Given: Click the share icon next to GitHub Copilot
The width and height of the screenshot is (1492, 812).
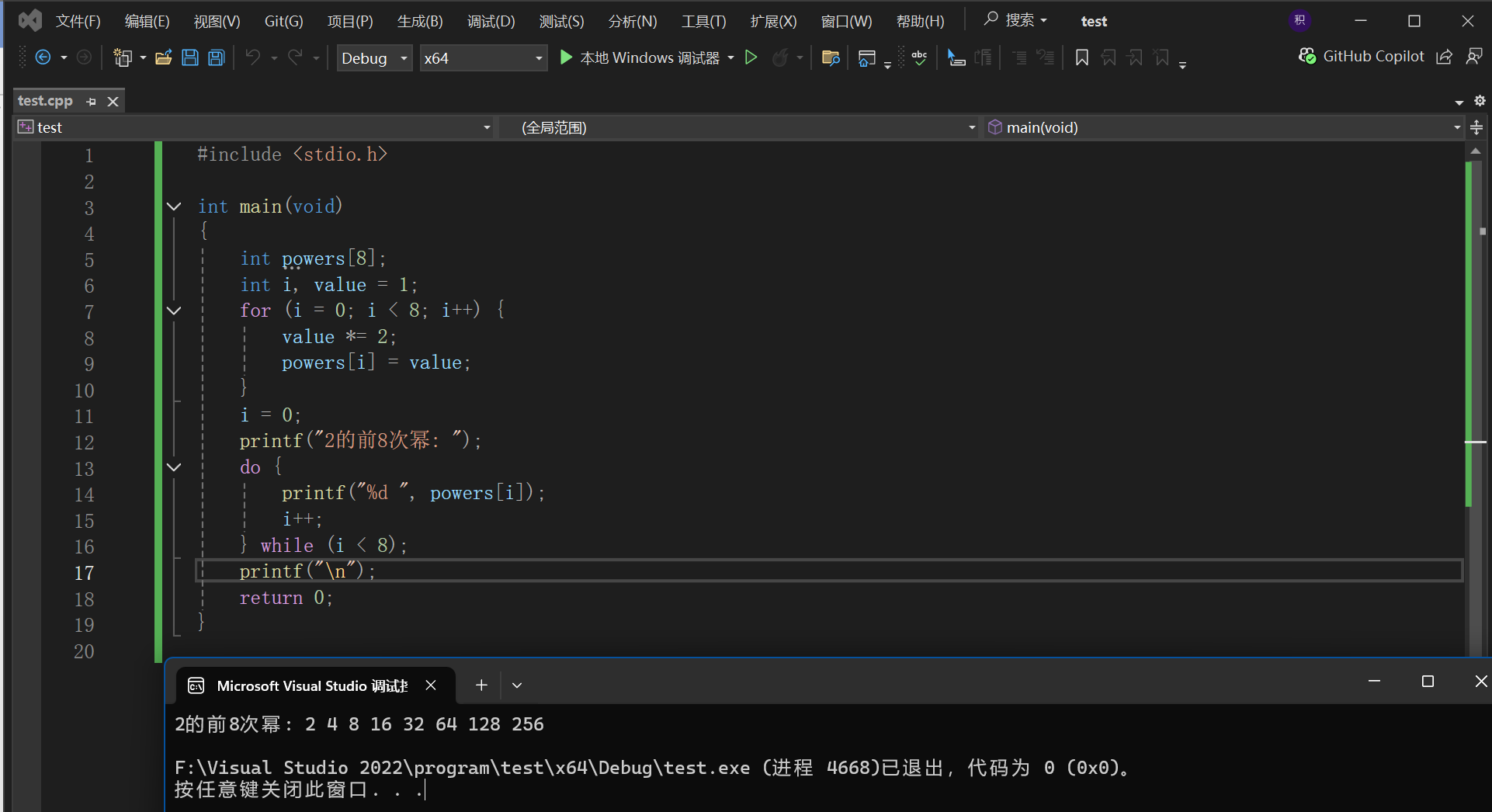Looking at the screenshot, I should tap(1445, 57).
